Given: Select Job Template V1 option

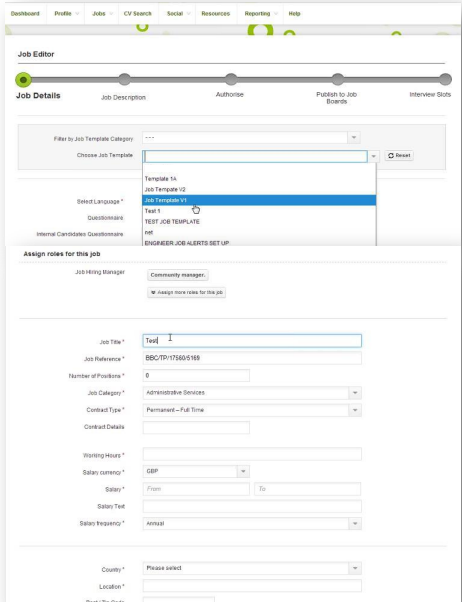Looking at the screenshot, I should point(259,200).
